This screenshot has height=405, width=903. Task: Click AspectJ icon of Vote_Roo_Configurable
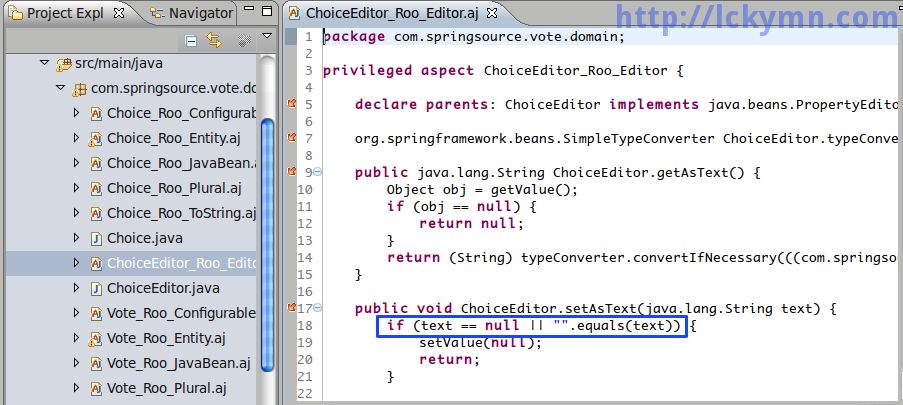(x=96, y=313)
